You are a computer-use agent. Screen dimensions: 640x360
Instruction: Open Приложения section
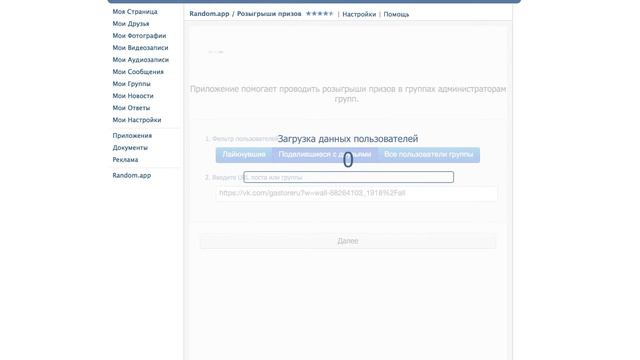point(132,136)
